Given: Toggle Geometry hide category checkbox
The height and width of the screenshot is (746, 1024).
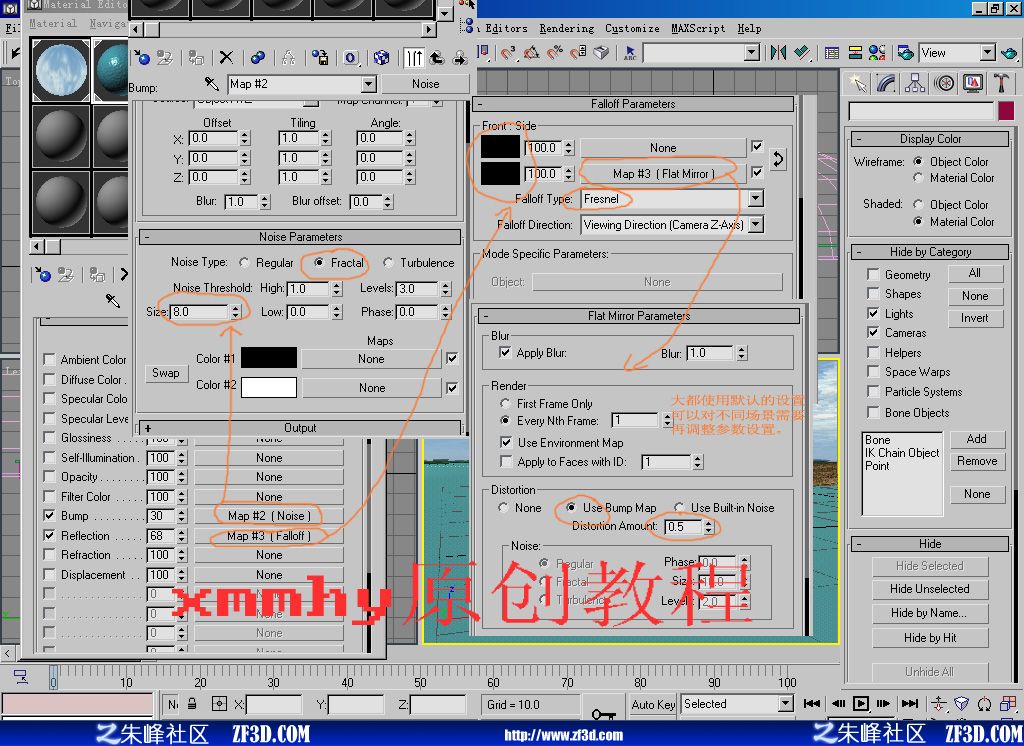Looking at the screenshot, I should click(x=872, y=274).
